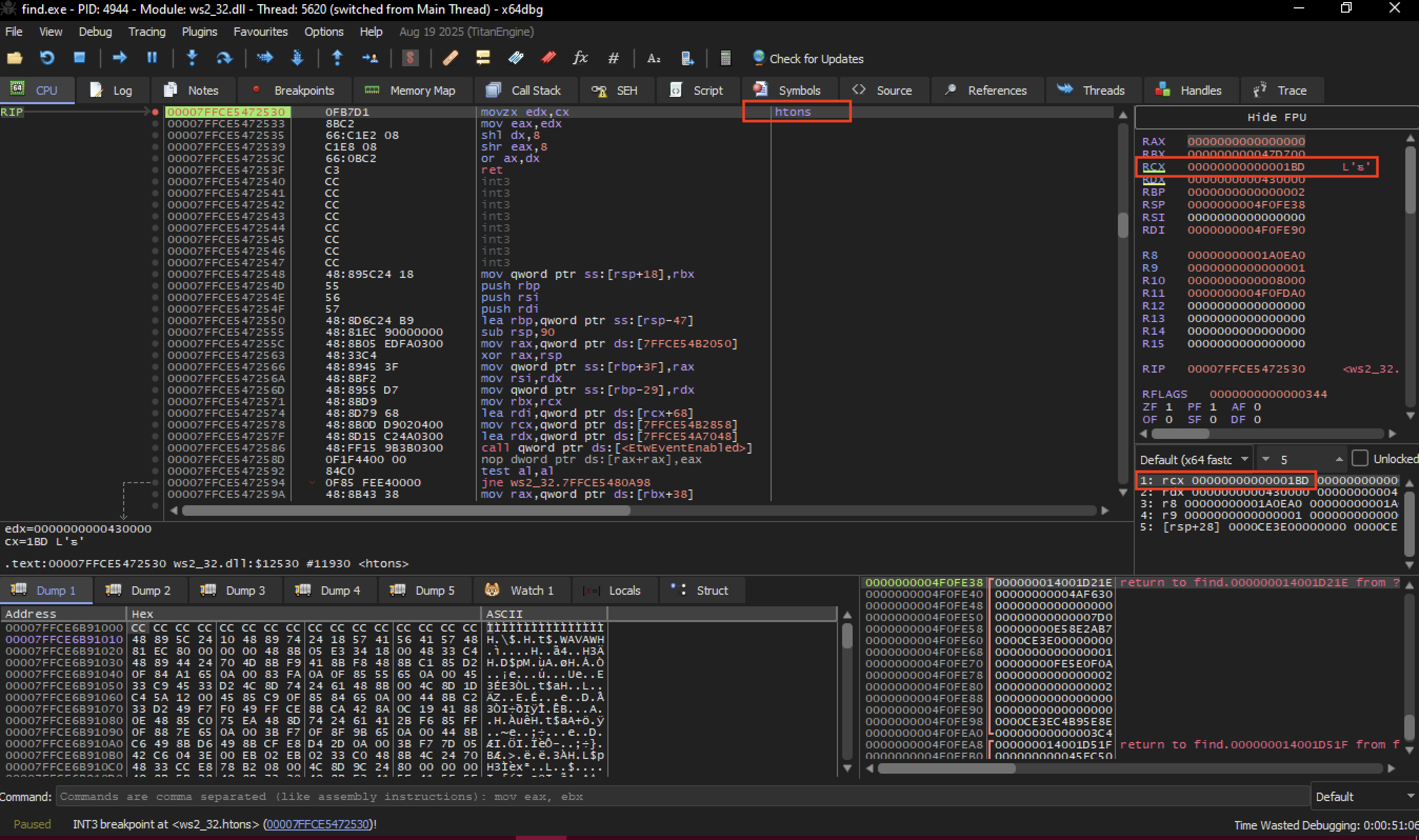Open the Variables hash icon
This screenshot has height=840, width=1419.
(613, 58)
